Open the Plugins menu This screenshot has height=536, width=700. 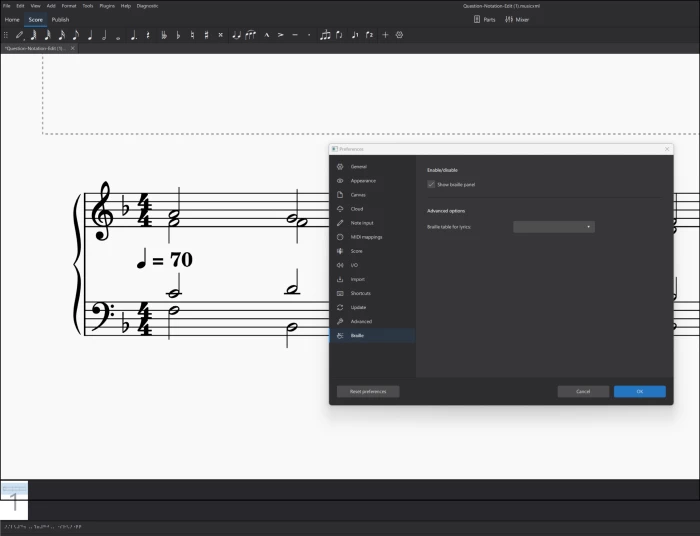pyautogui.click(x=107, y=5)
